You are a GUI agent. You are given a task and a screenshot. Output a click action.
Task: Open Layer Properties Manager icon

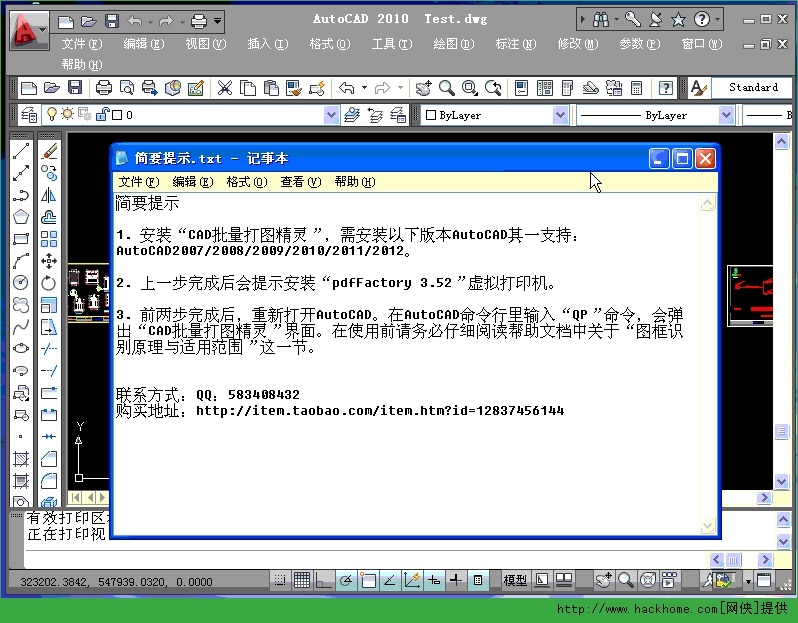coord(29,115)
